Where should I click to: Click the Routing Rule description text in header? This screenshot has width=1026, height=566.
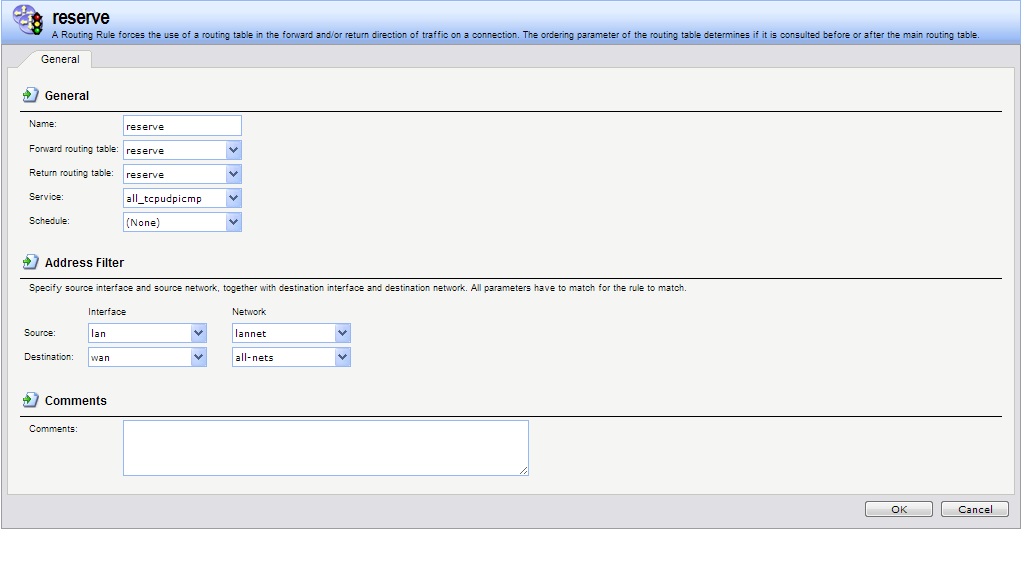click(516, 35)
